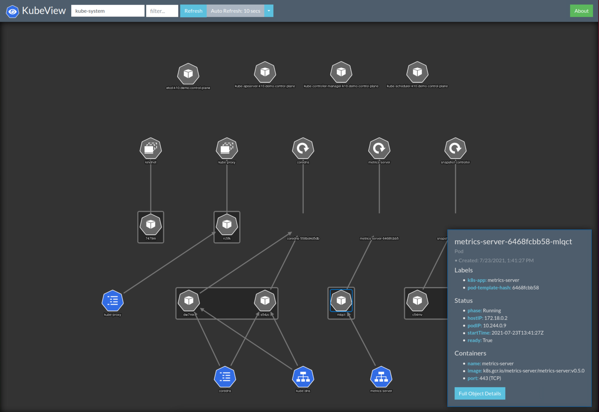Viewport: 599px width, 412px height.
Task: Click the snapshot-controller Deployment icon
Action: (x=455, y=148)
